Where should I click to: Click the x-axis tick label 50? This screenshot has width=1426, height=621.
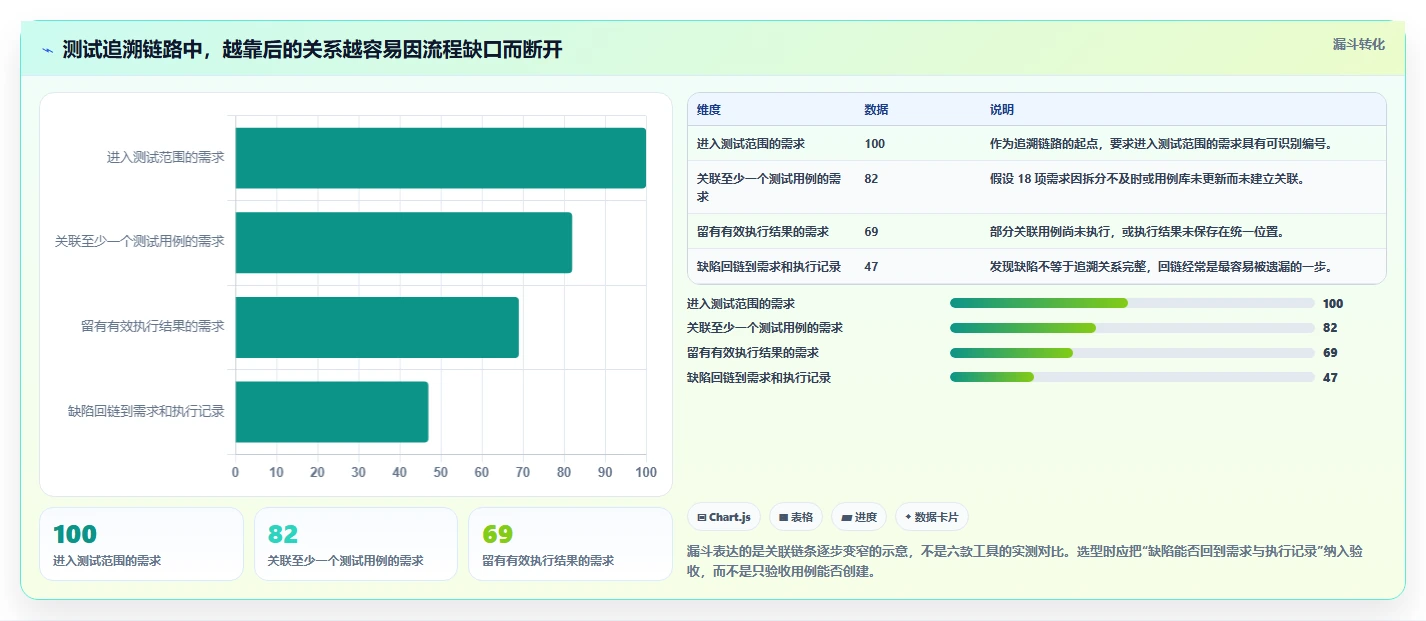(441, 473)
